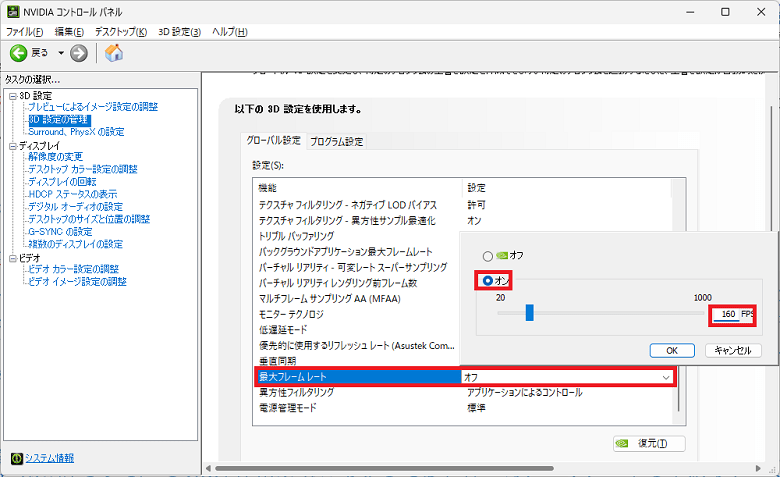Collapse the ビデオ tree node

click(11, 257)
